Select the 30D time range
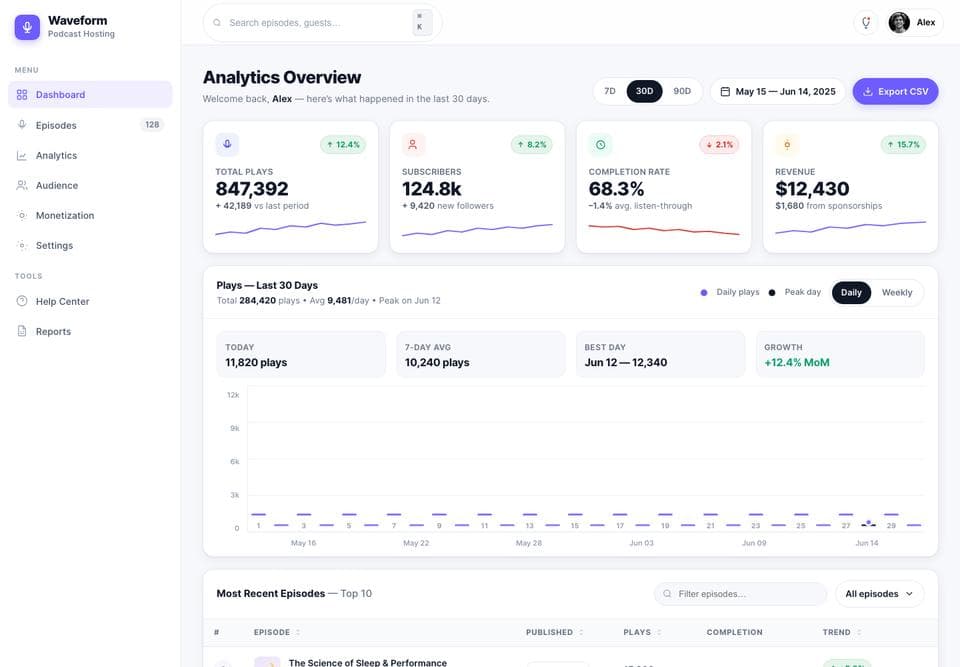960x667 pixels. (x=644, y=91)
